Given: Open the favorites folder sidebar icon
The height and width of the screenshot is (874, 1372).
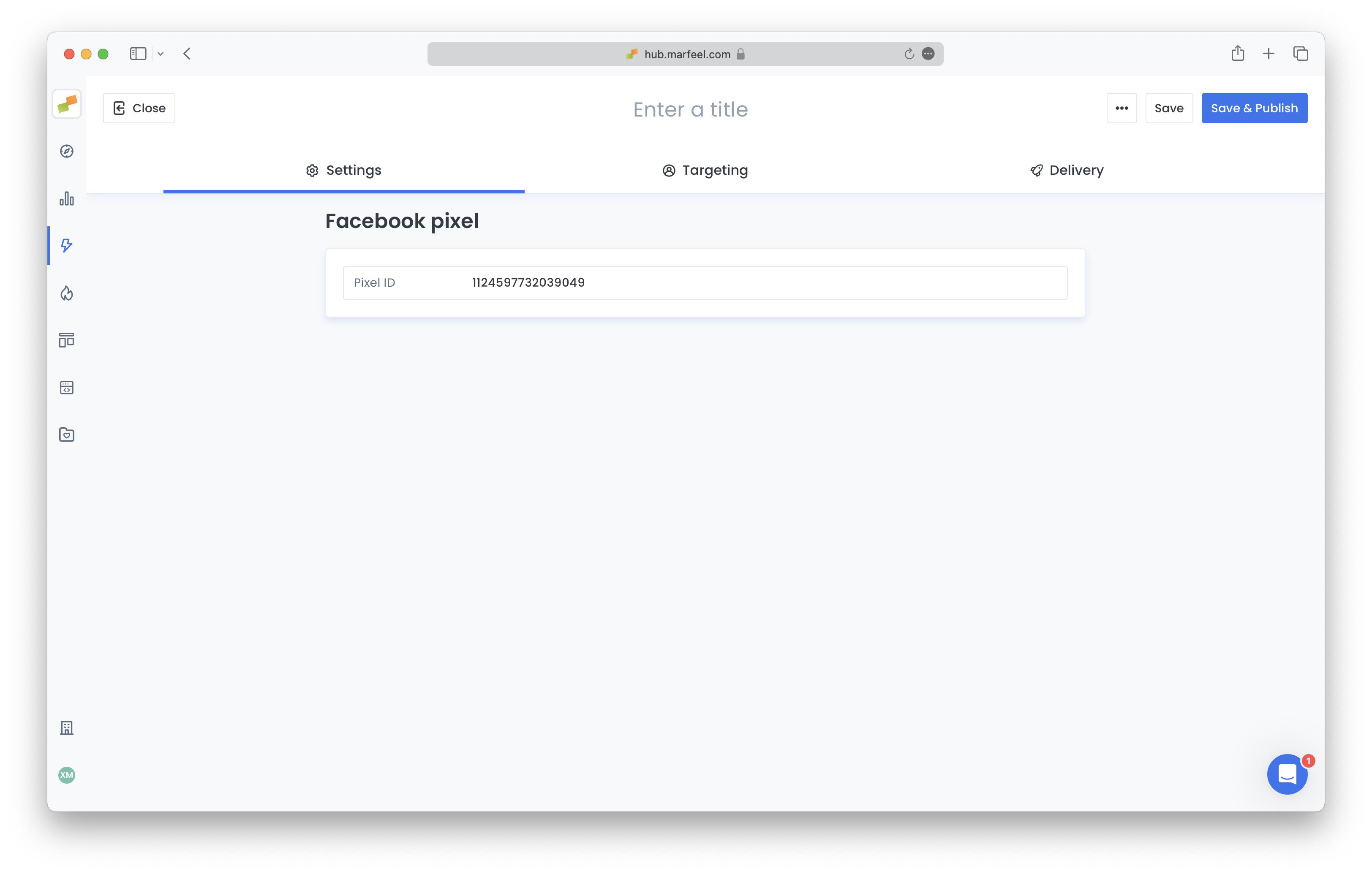Looking at the screenshot, I should [67, 434].
